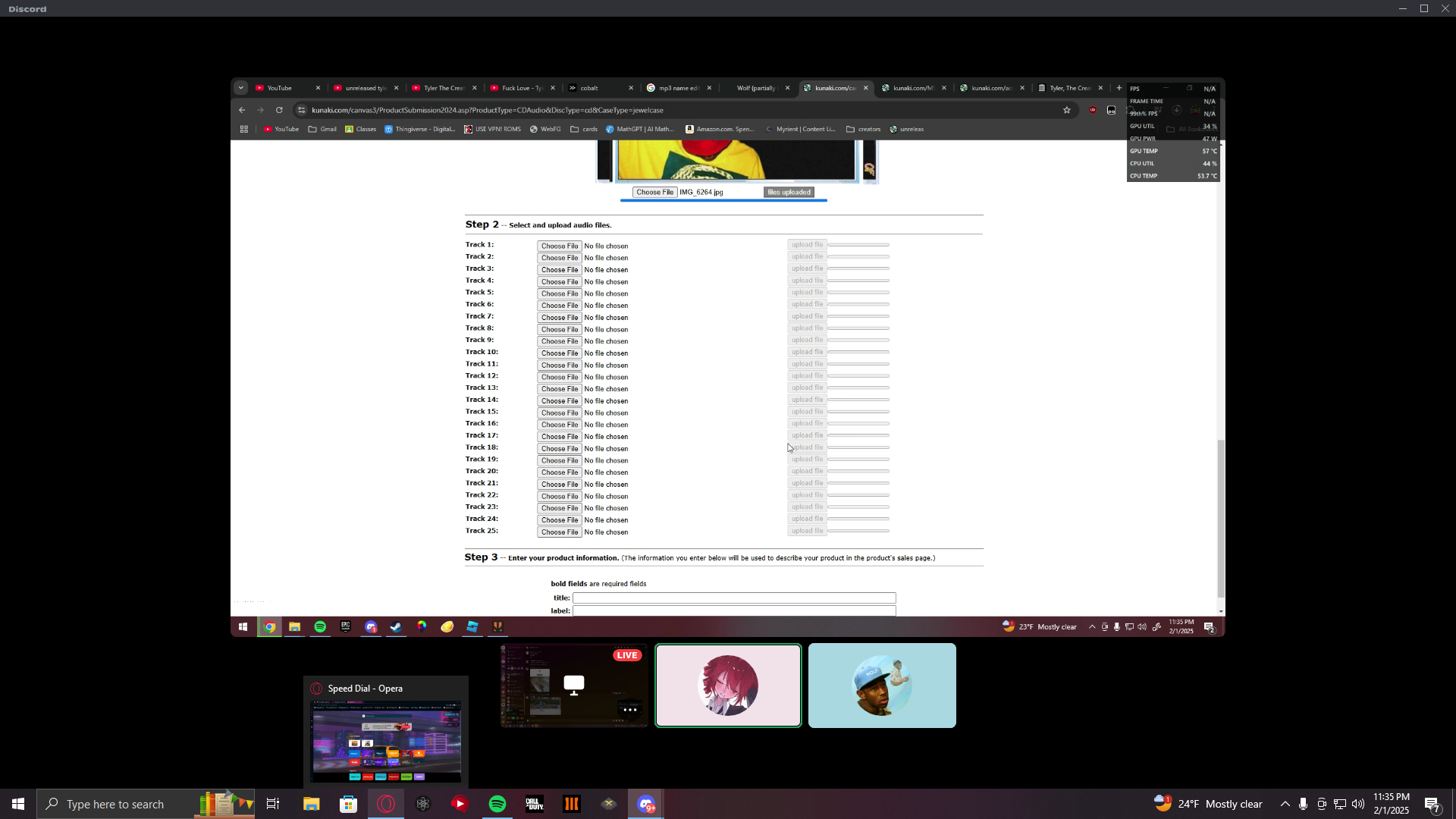Select the LIVE stream preview tile

[x=574, y=686]
